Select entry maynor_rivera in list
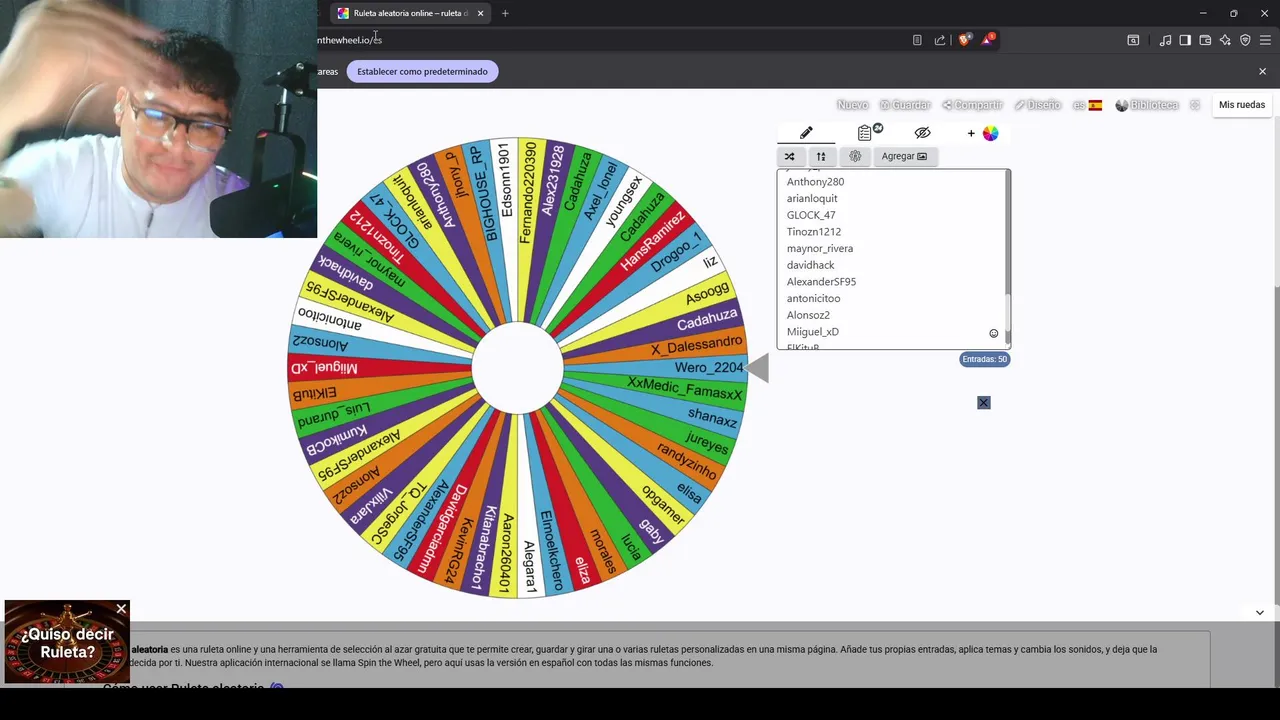The width and height of the screenshot is (1280, 720). [820, 248]
